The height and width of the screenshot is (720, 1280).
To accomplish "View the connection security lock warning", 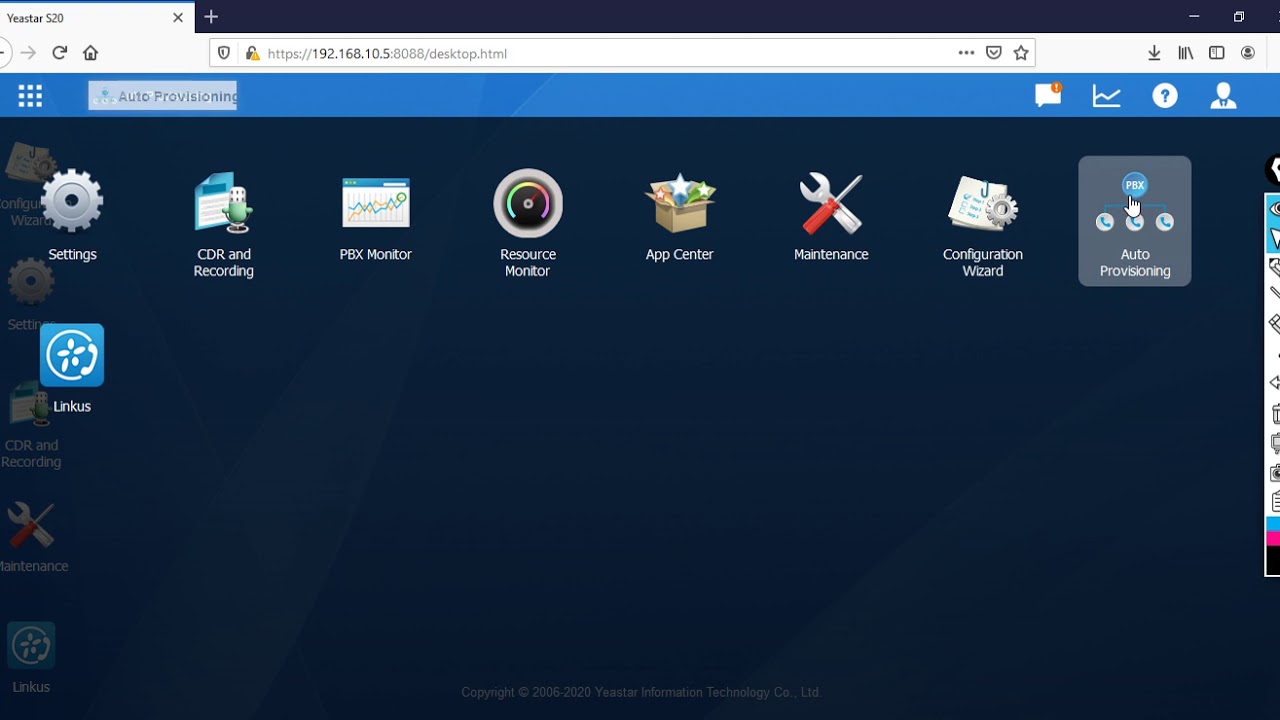I will coord(252,53).
